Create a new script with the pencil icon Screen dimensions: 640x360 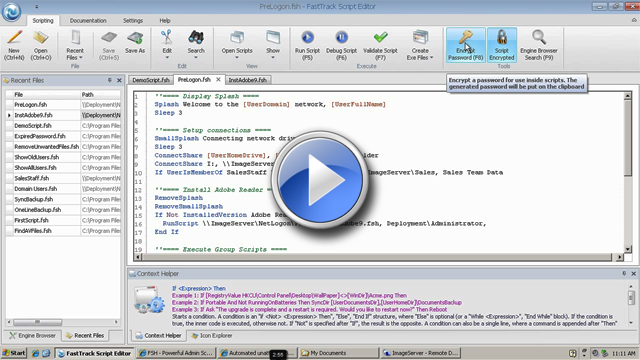(14, 38)
